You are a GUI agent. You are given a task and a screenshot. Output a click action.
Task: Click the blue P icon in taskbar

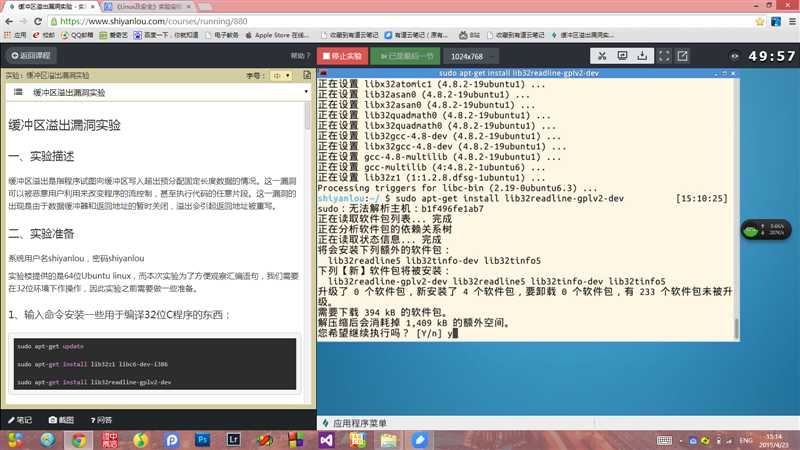(x=172, y=440)
